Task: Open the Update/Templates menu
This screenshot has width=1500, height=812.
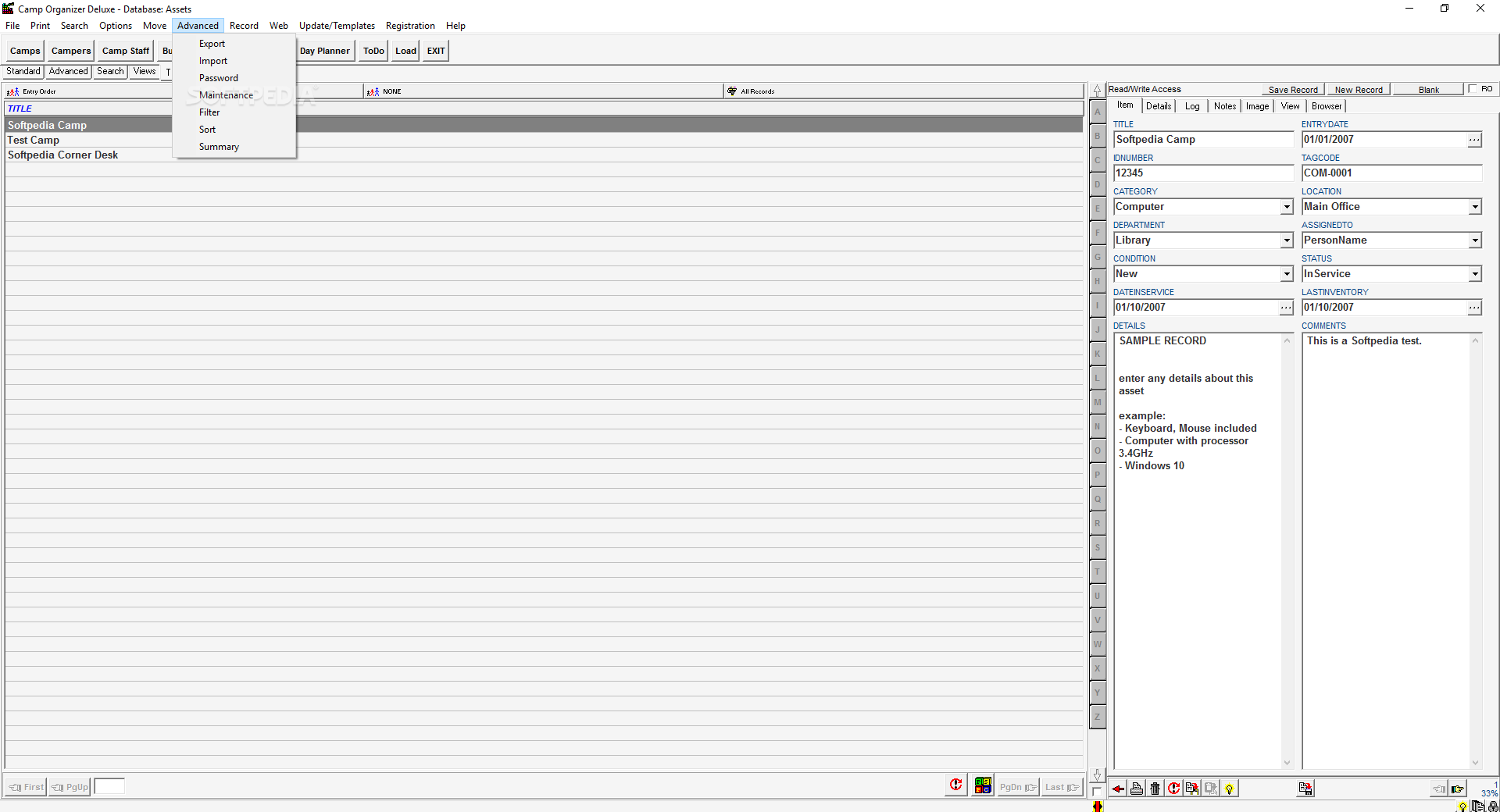Action: [337, 26]
